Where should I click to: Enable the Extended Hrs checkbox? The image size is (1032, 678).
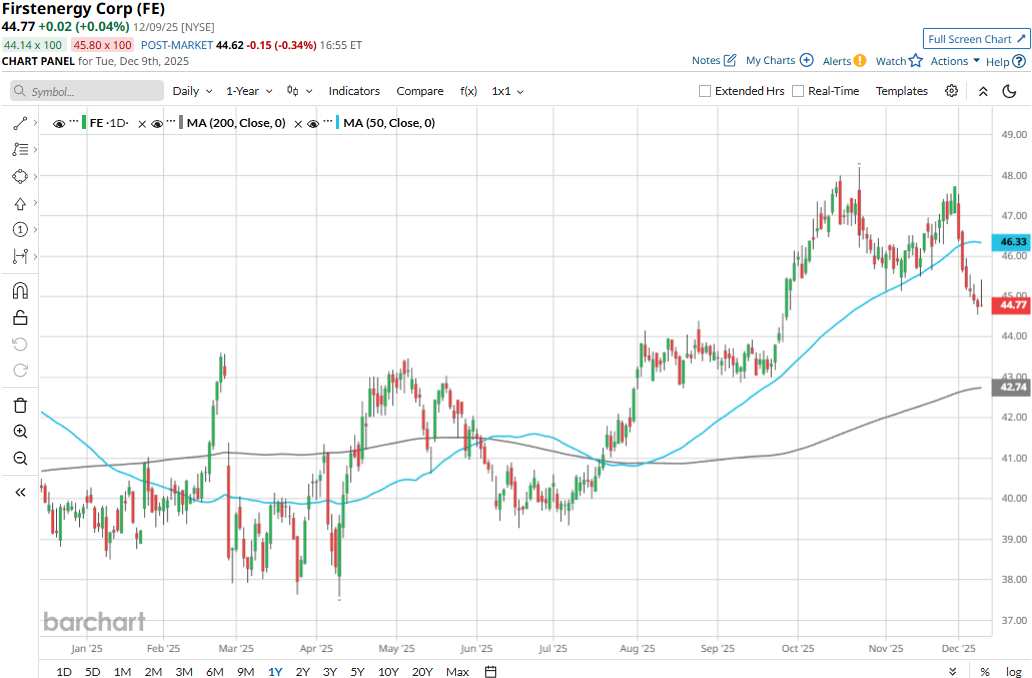click(705, 91)
